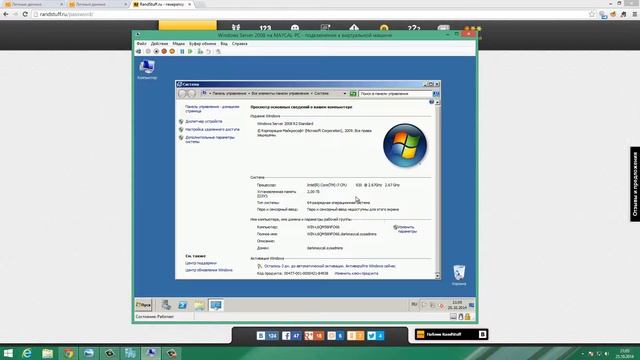Screen dimensions: 640x360
Task: Switch to the first browser tab
Action: 33,4
